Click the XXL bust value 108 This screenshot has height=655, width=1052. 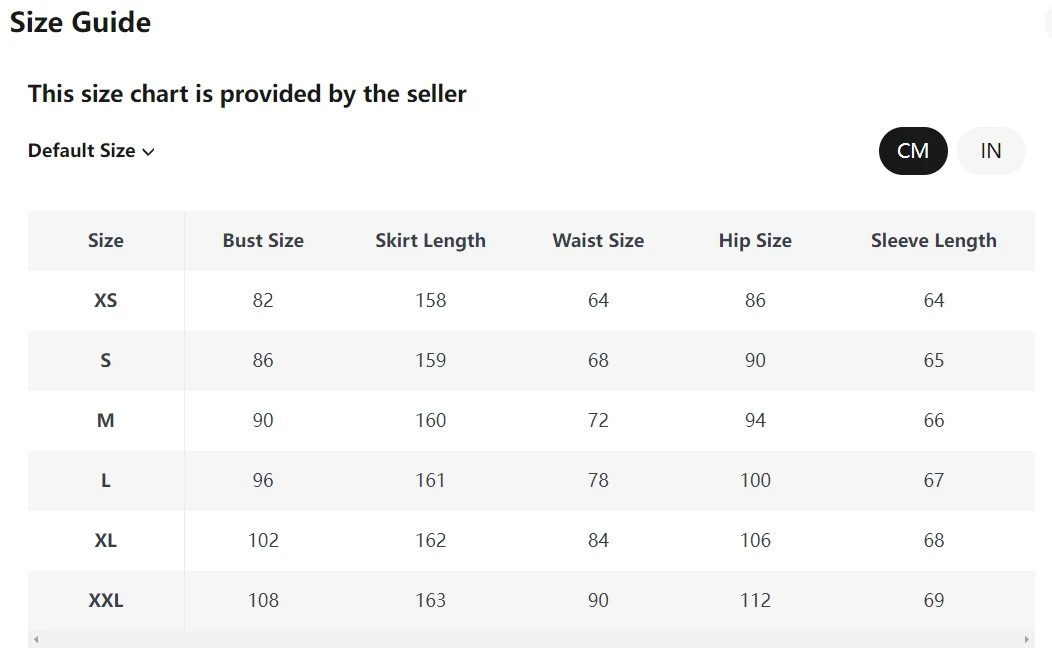pos(263,601)
